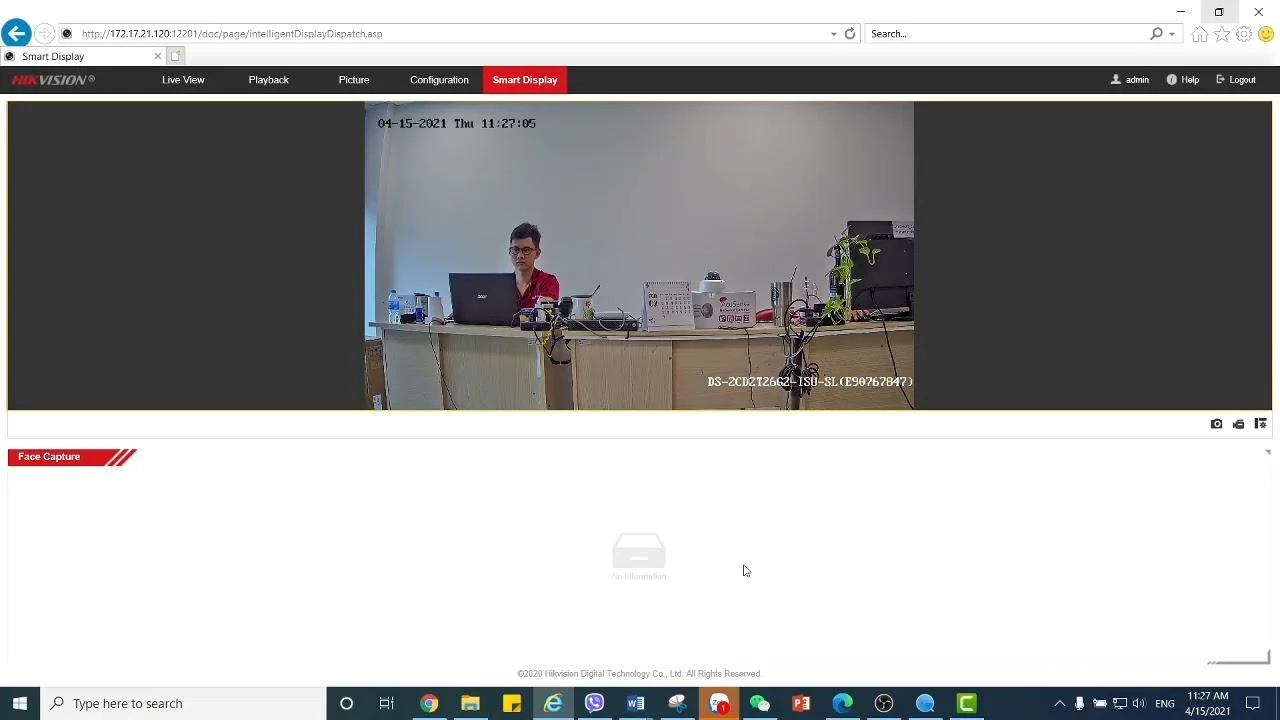Collapse the Face Capture panel corner arrow
Image resolution: width=1280 pixels, height=720 pixels.
1267,453
